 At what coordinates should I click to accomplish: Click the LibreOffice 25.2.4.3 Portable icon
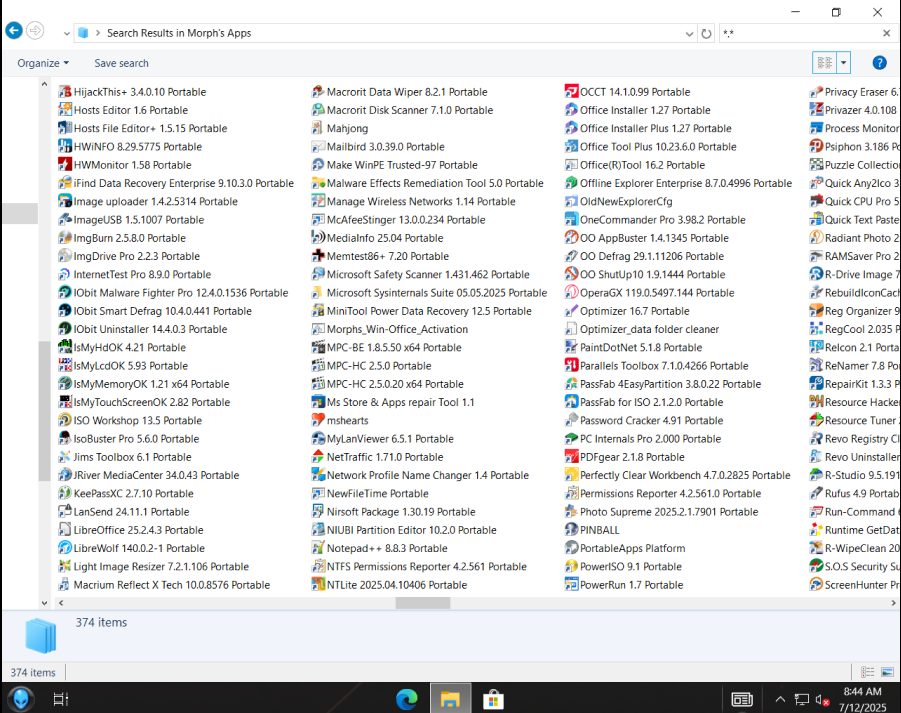(x=65, y=530)
